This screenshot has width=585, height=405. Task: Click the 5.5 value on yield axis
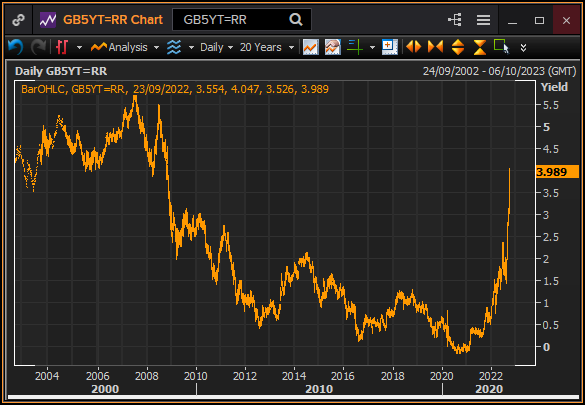pos(551,105)
